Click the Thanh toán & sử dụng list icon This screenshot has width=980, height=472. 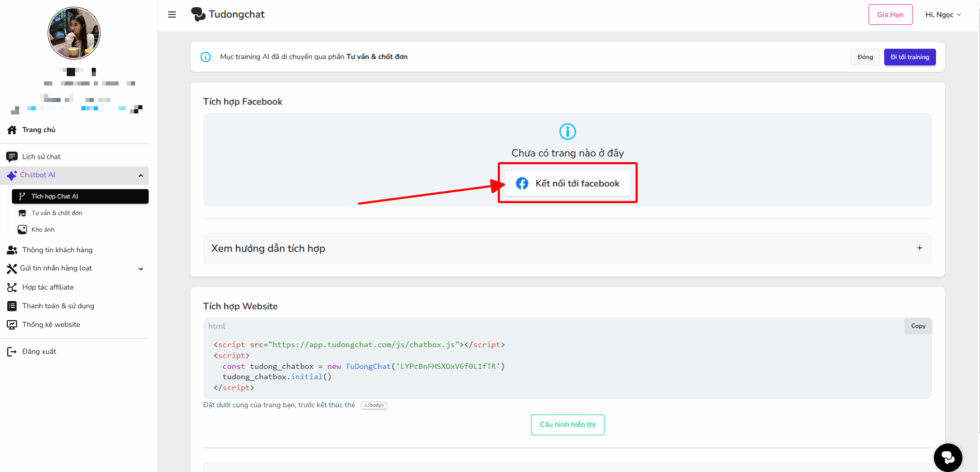pyautogui.click(x=11, y=306)
